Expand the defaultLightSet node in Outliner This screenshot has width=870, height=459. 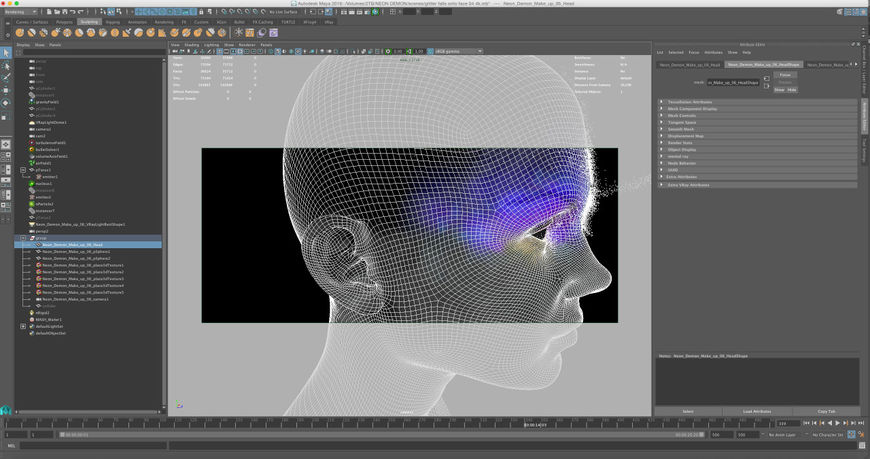[23, 326]
